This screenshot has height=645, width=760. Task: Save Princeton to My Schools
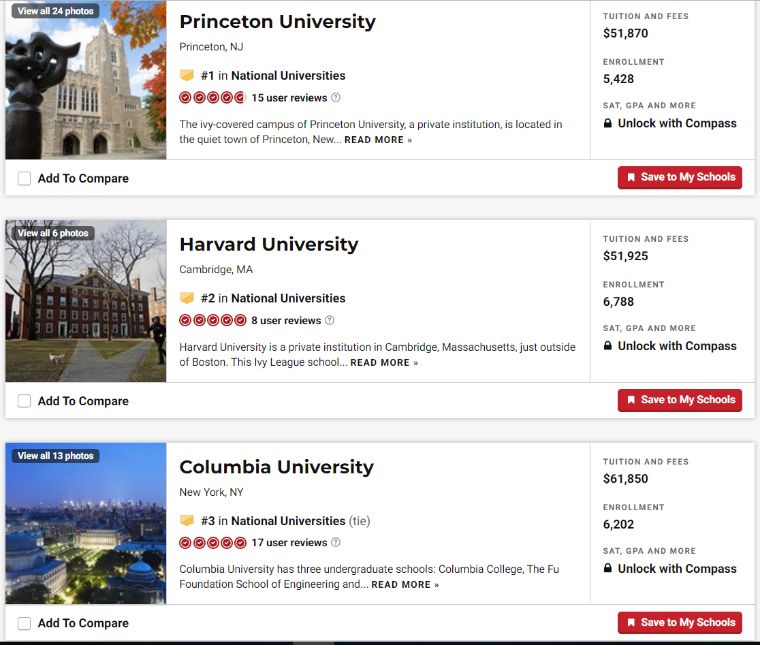[680, 177]
